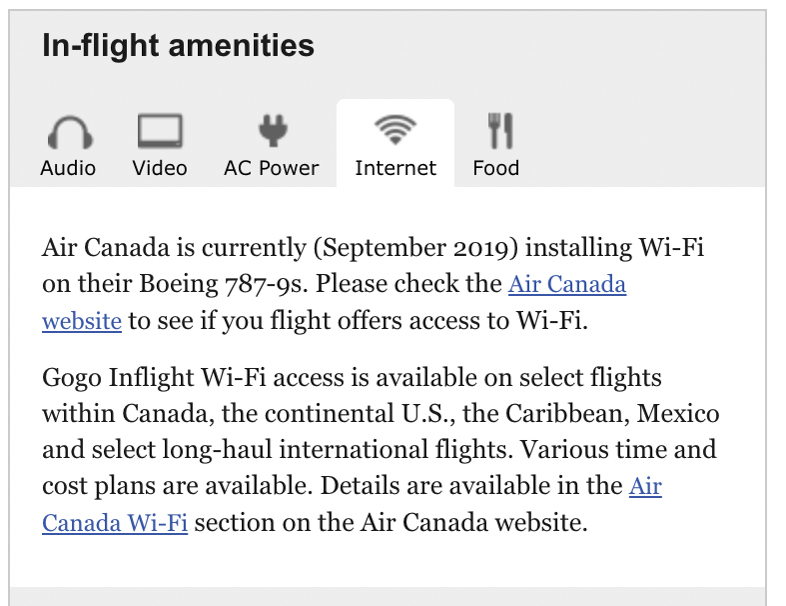The image size is (786, 606).
Task: Open the Air Canada website link
Action: click(x=567, y=285)
